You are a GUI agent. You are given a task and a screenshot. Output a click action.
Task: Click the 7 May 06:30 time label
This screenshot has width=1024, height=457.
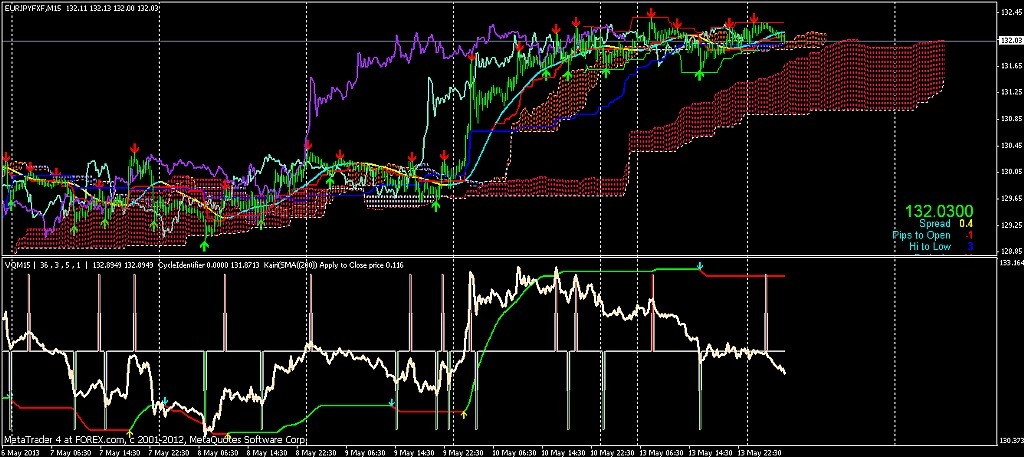[71, 452]
